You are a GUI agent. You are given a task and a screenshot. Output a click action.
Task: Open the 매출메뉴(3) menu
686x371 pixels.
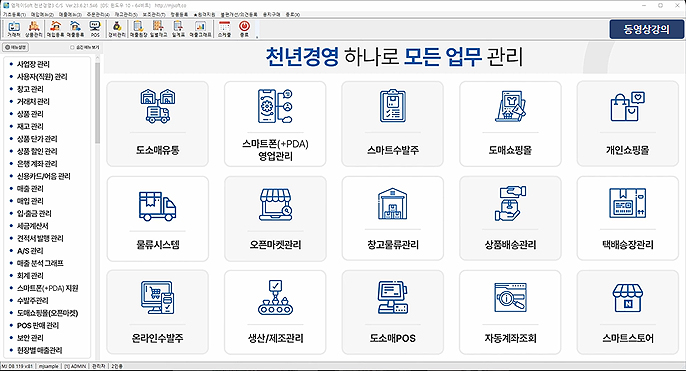point(70,14)
